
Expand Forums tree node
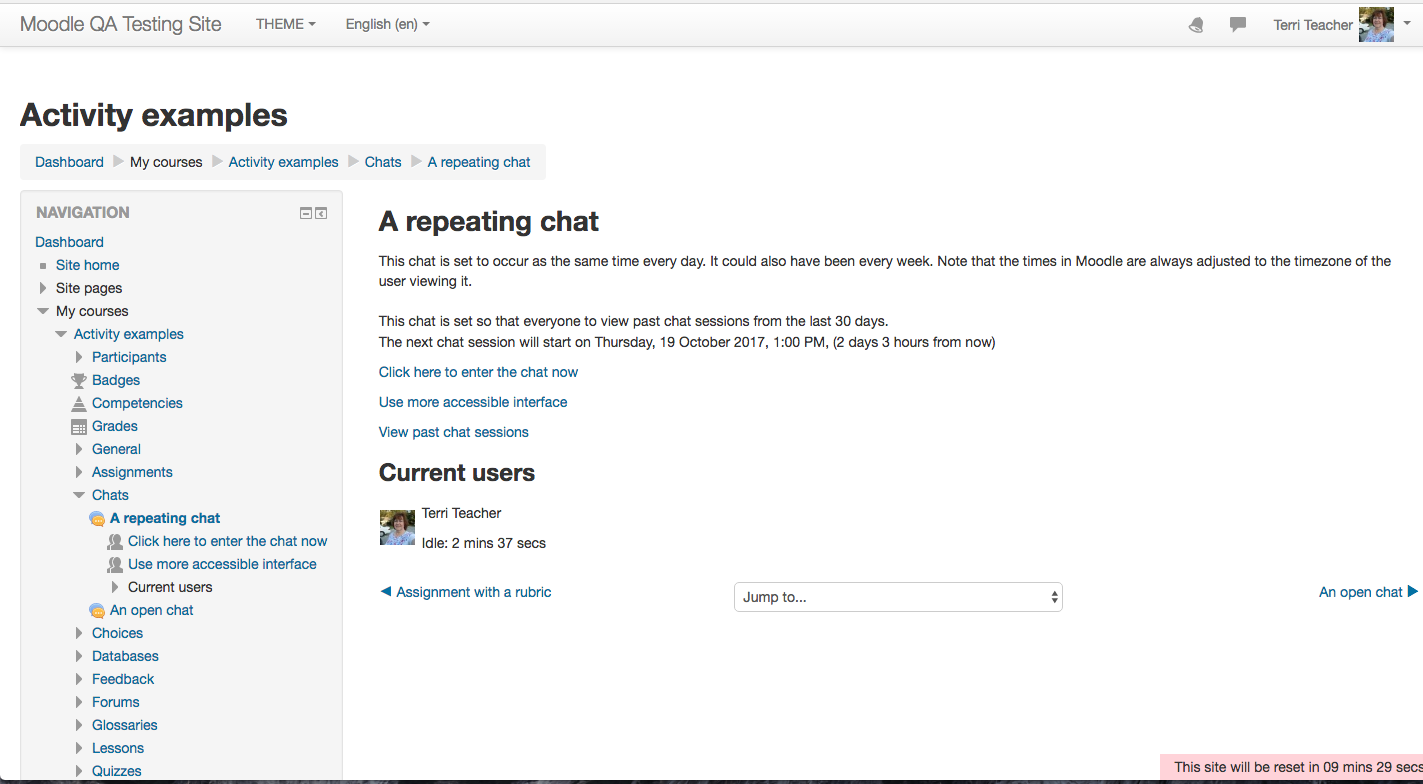click(x=79, y=702)
